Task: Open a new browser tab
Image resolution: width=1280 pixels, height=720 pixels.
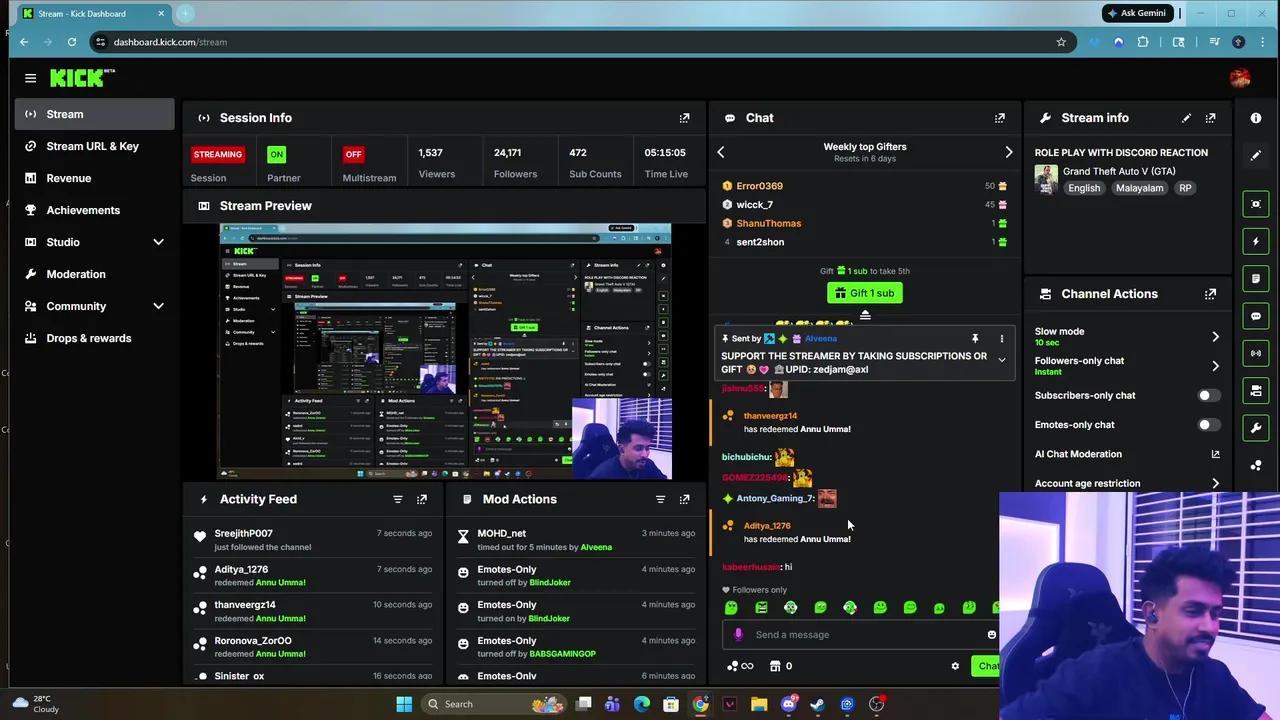Action: pos(185,13)
